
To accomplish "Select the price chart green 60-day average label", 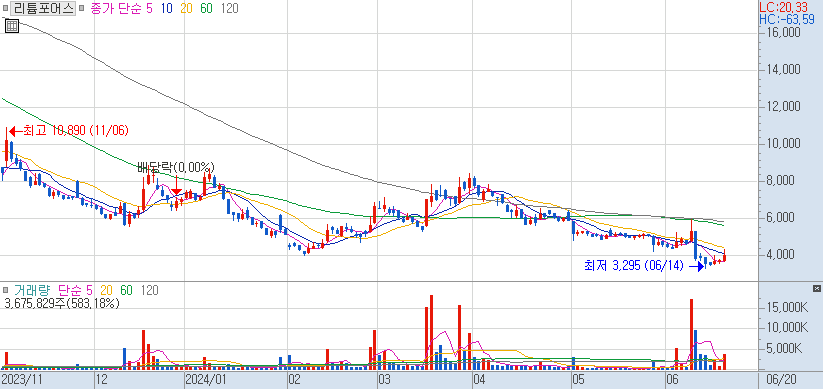I will [x=206, y=8].
